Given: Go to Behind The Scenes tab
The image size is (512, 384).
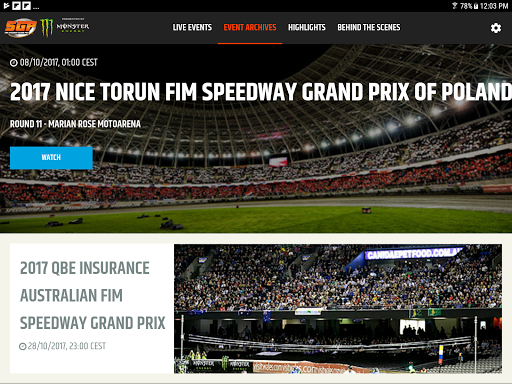Looking at the screenshot, I should [x=369, y=27].
